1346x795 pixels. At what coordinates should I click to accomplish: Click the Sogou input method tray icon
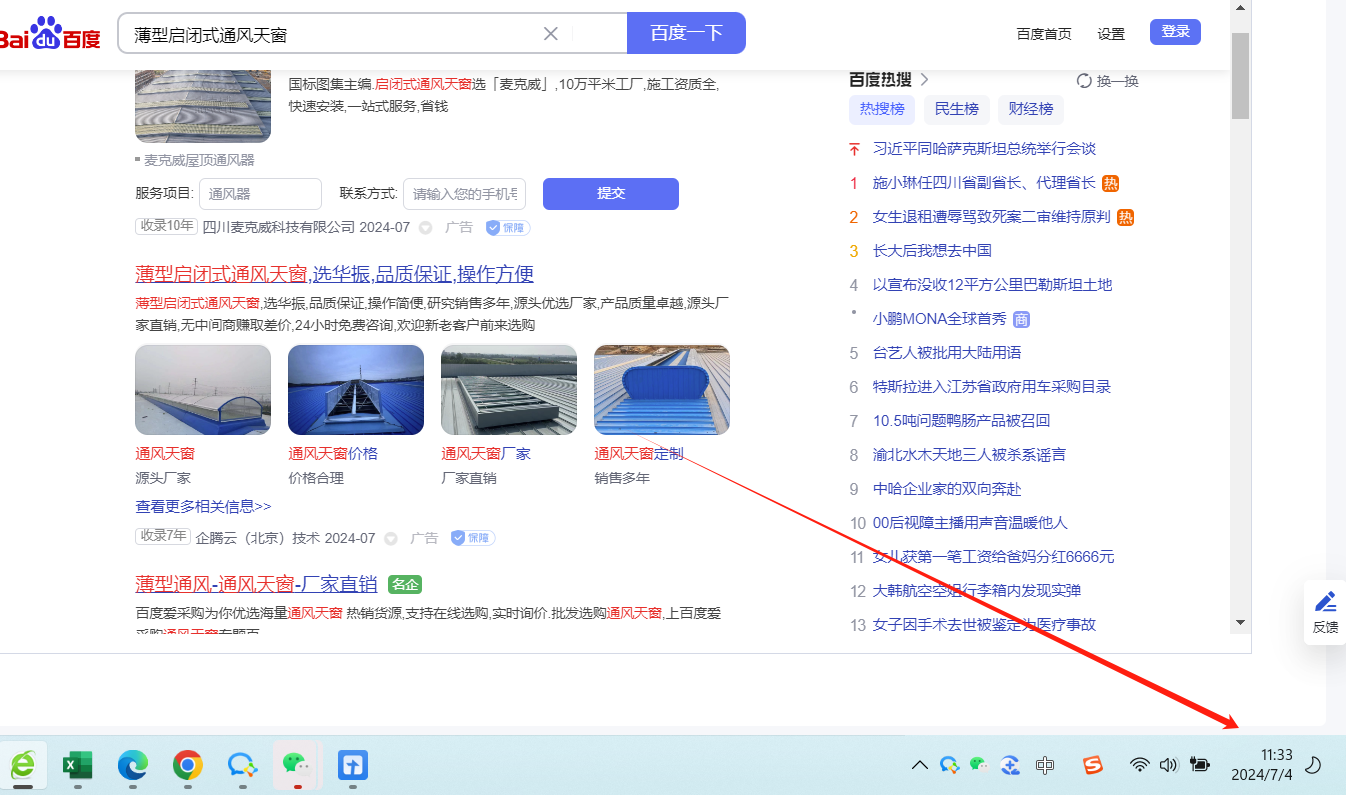pyautogui.click(x=1093, y=765)
